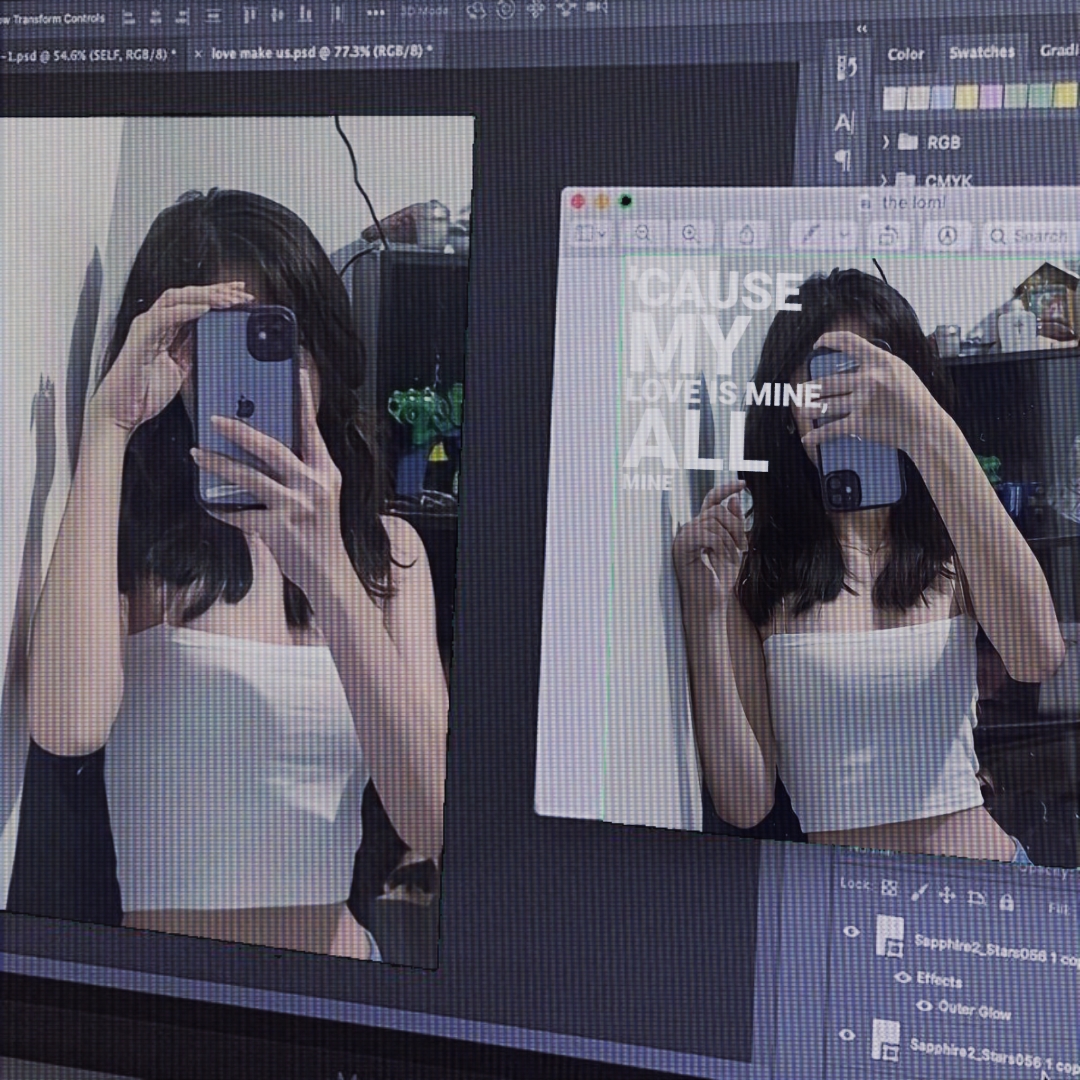1080x1080 pixels.
Task: Click the zoom out magnifier in Preview toolbar
Action: (642, 234)
